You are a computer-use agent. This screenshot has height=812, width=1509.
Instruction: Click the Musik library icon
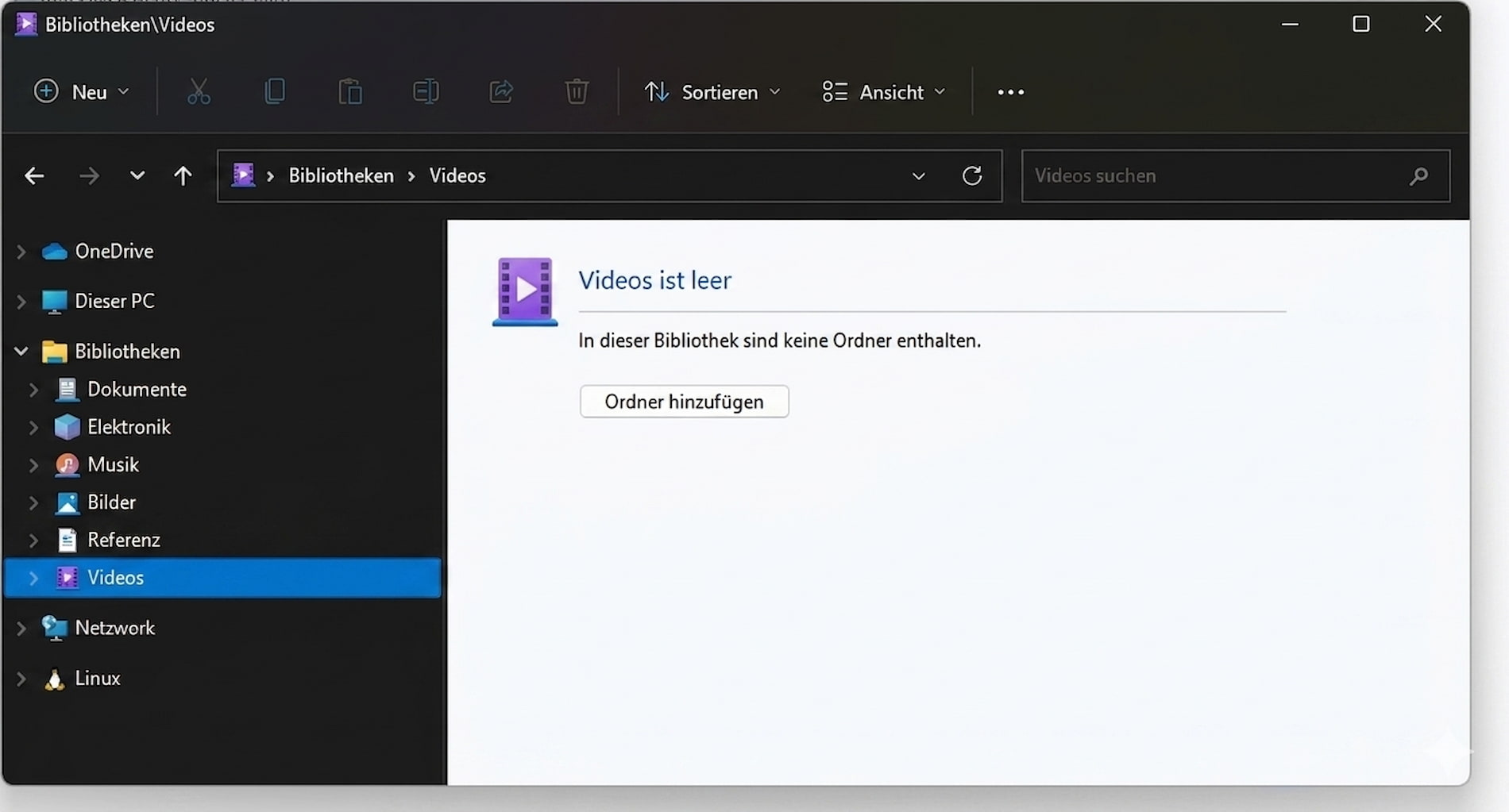(x=67, y=464)
